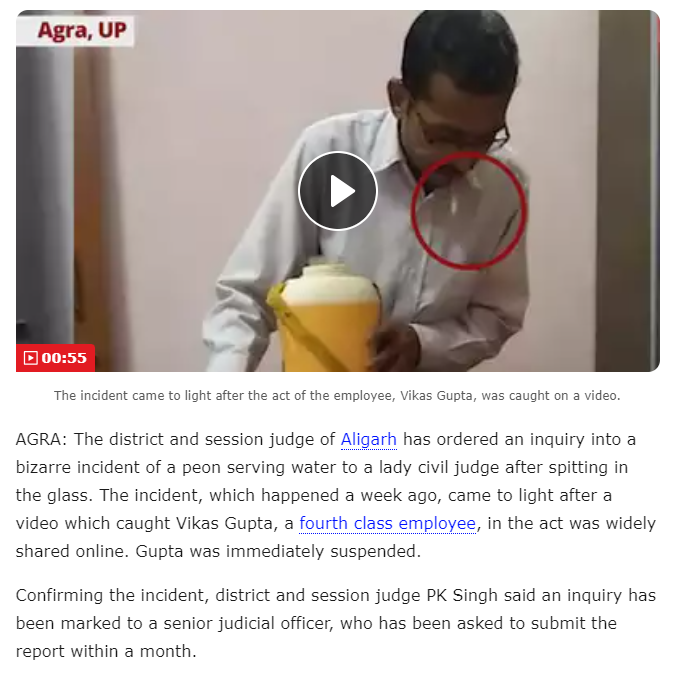The image size is (687, 673).
Task: Play the video using the center play button
Action: tap(337, 191)
